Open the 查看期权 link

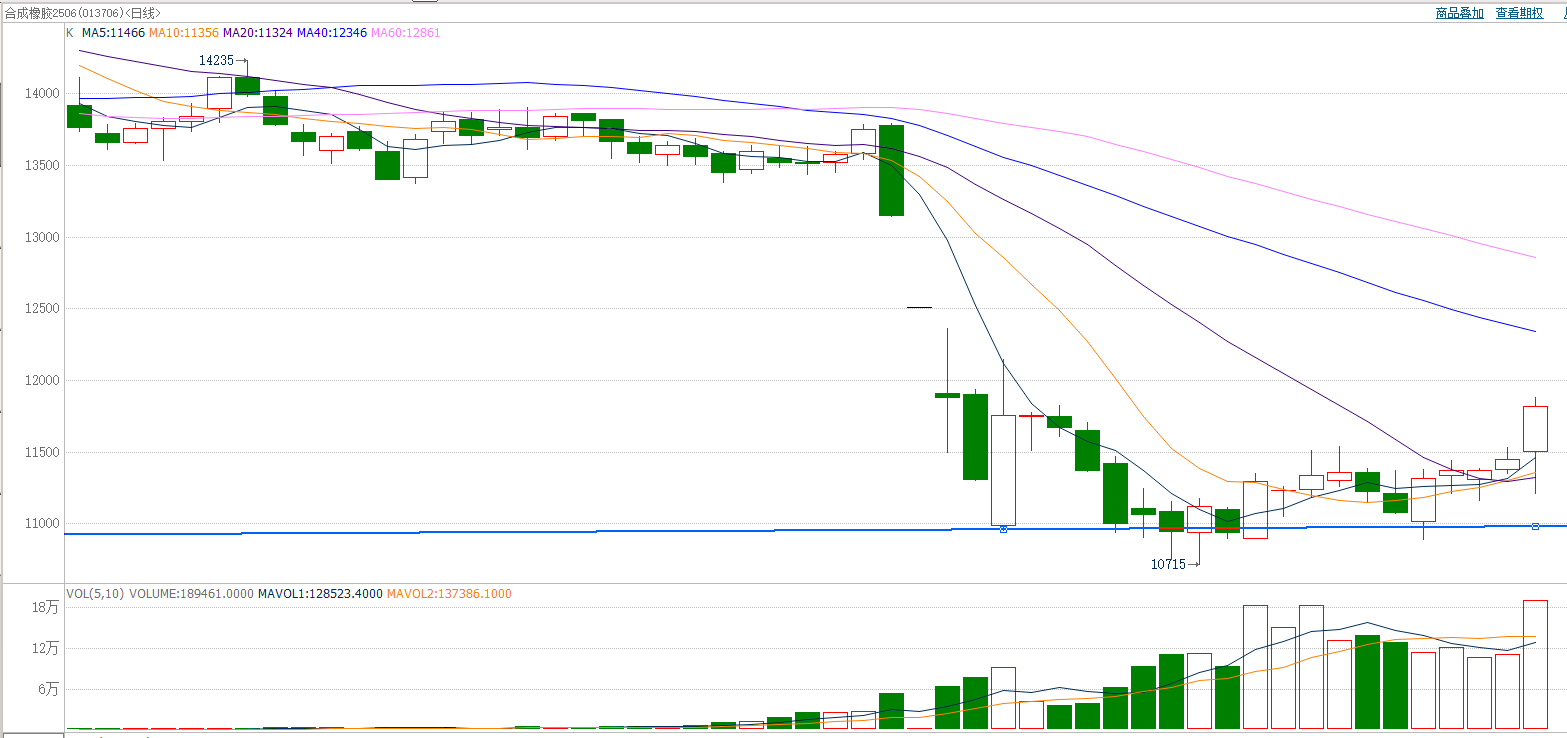[x=1519, y=13]
